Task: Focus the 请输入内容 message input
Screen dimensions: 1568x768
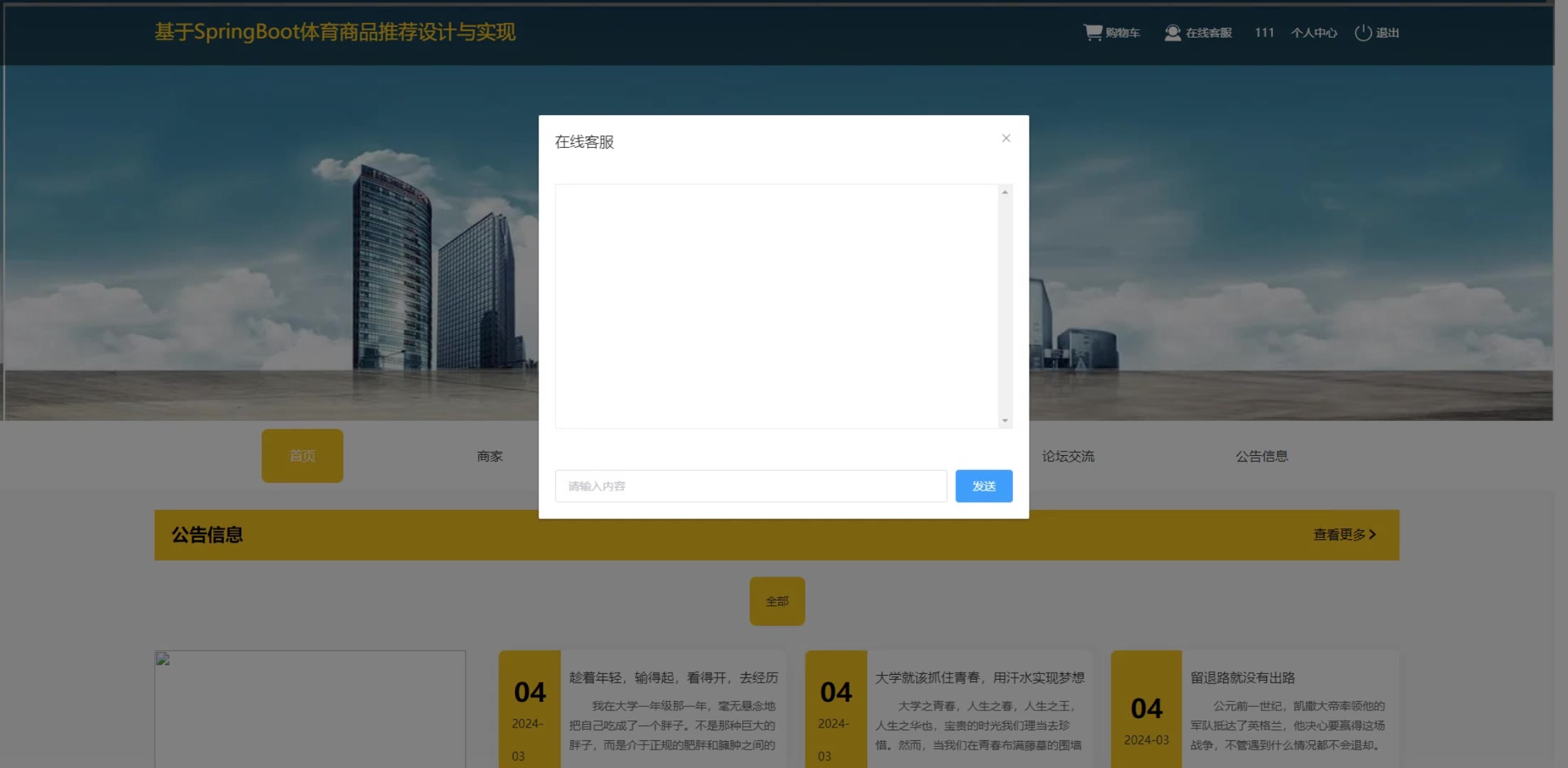Action: 750,486
